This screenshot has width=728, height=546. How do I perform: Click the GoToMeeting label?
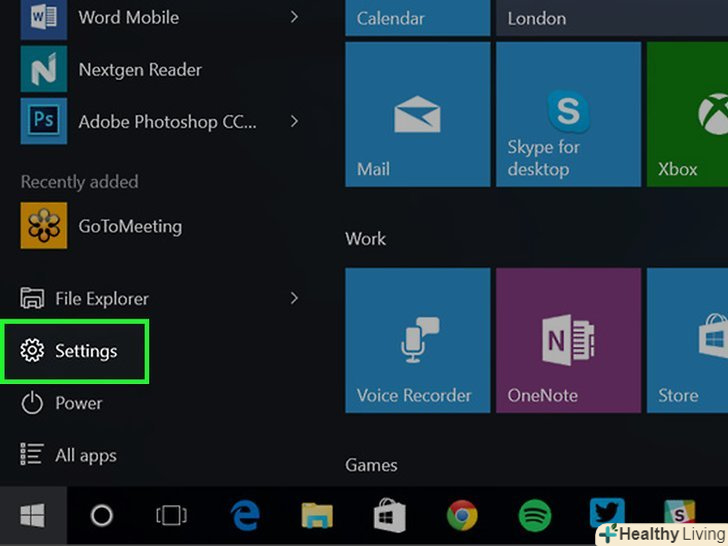[x=130, y=226]
